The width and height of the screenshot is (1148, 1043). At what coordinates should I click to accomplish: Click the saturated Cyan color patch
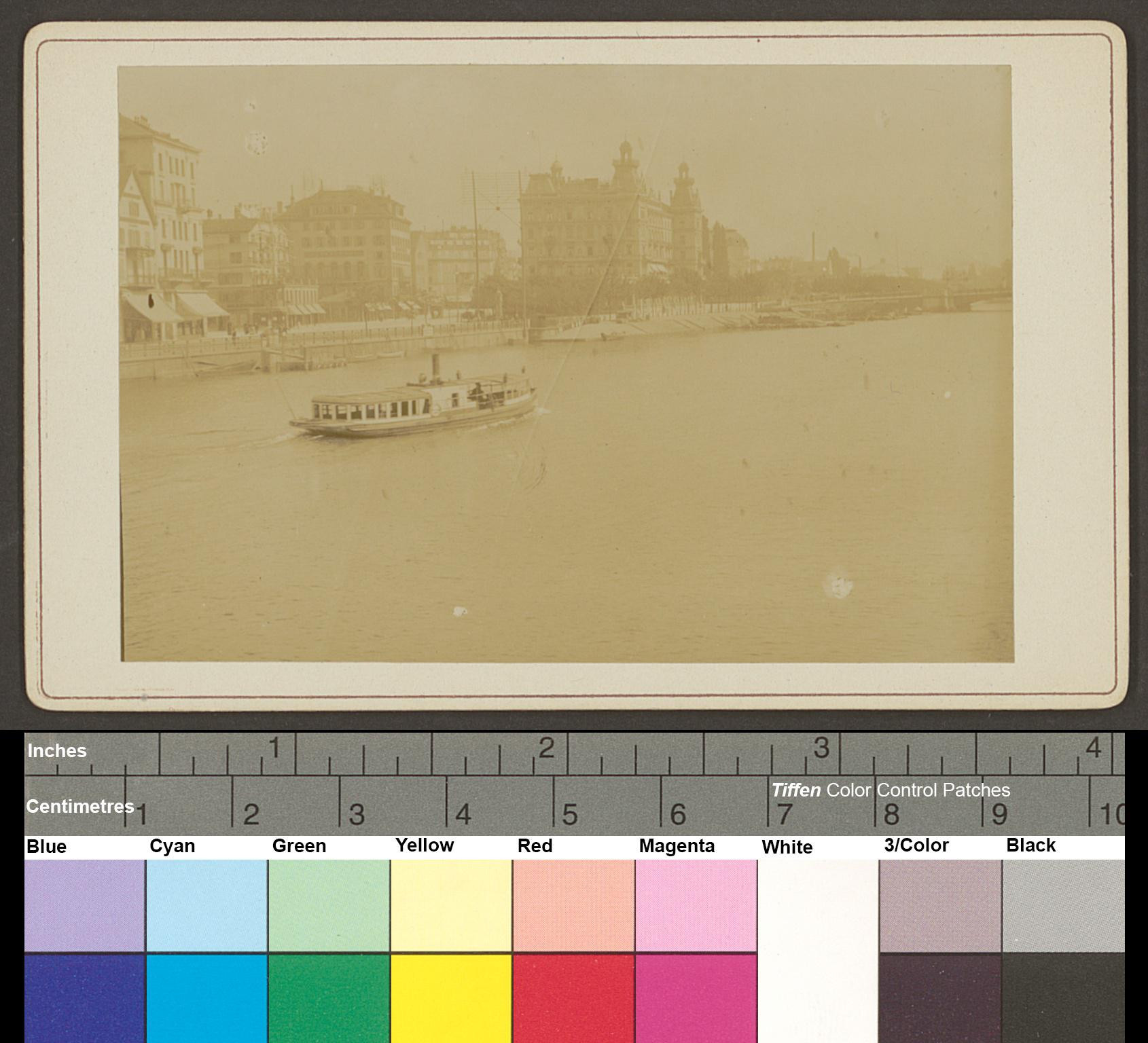tap(207, 999)
